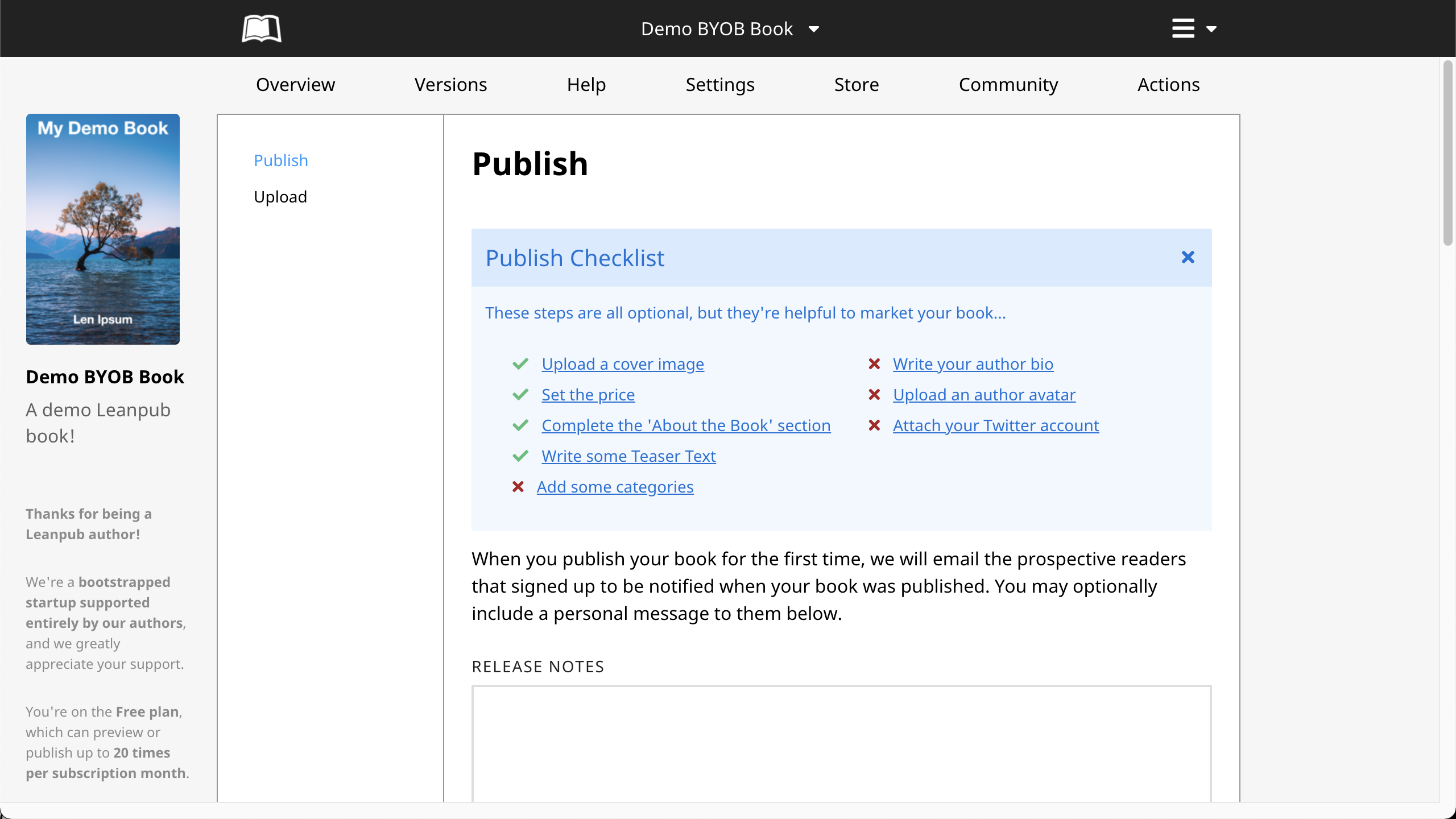
Task: Click the My Demo Book cover thumbnail
Action: [103, 229]
